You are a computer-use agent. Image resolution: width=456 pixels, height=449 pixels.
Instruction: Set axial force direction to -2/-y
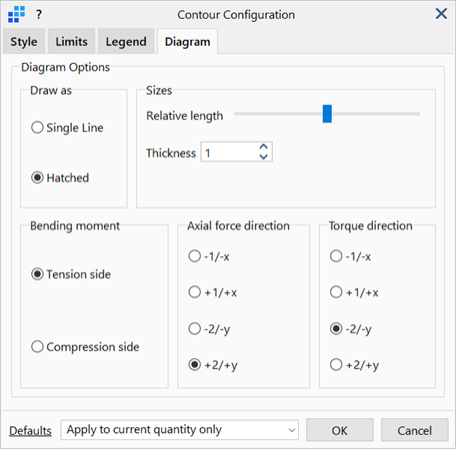195,328
